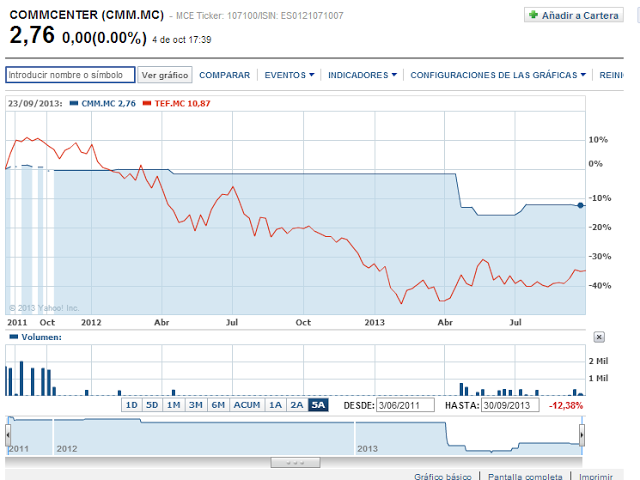Click the CMM.MC blue legend marker
This screenshot has height=480, width=640.
tap(74, 103)
